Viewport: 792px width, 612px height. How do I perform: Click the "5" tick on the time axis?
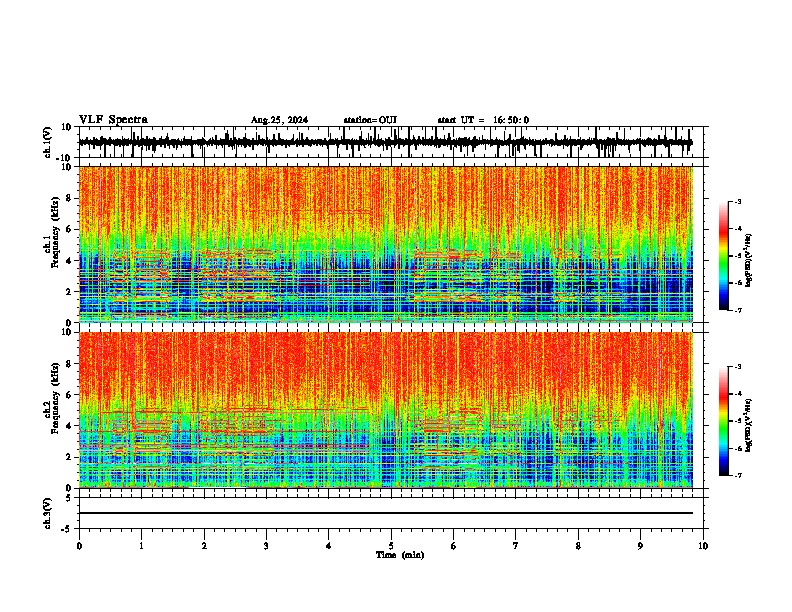tap(391, 546)
